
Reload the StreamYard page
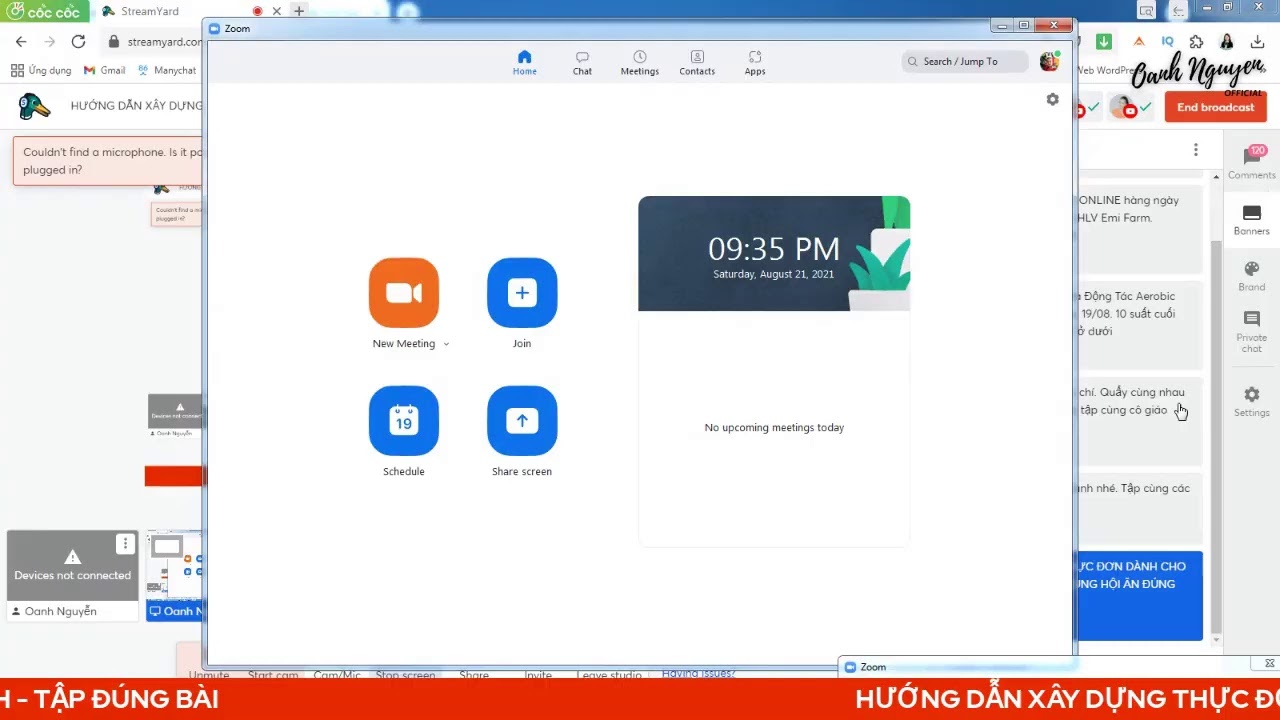pos(78,41)
